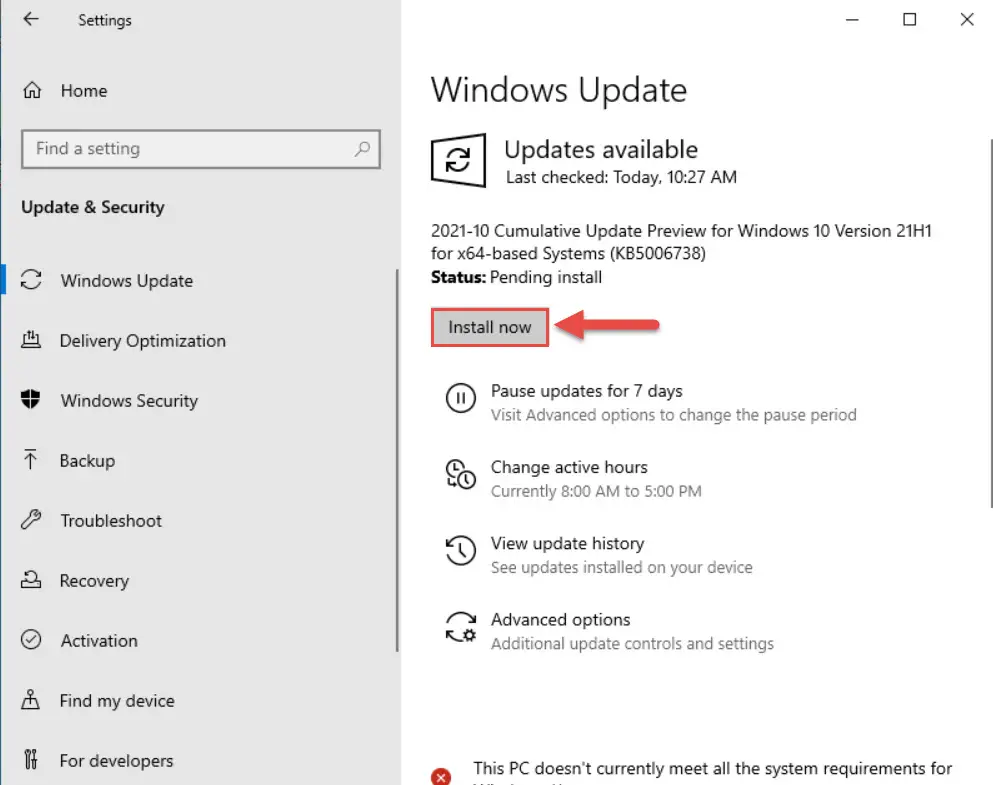Click the red error X icon
Screen dimensions: 993x785
[441, 777]
